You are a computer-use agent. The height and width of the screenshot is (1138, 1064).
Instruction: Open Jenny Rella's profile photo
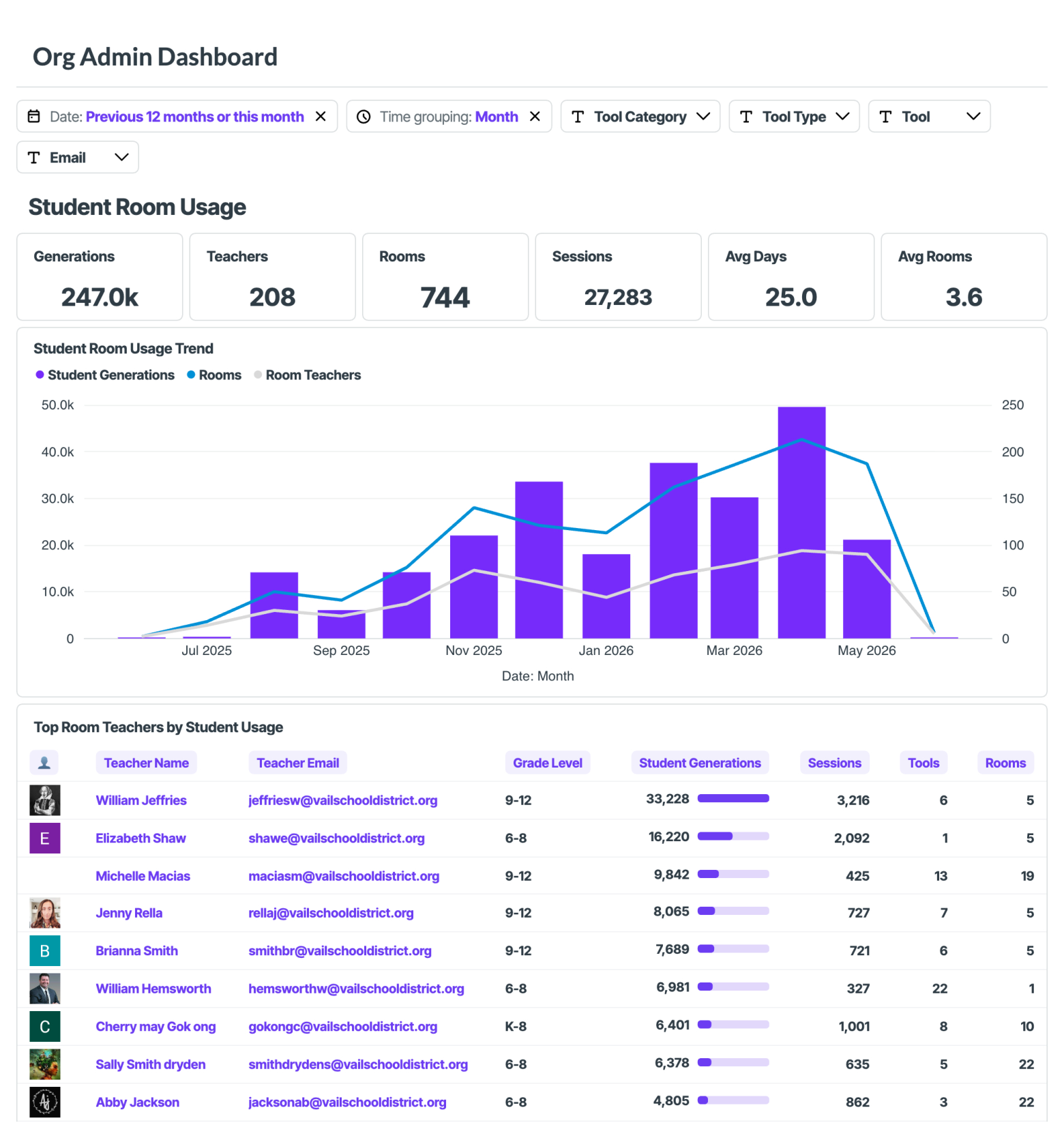tap(45, 913)
